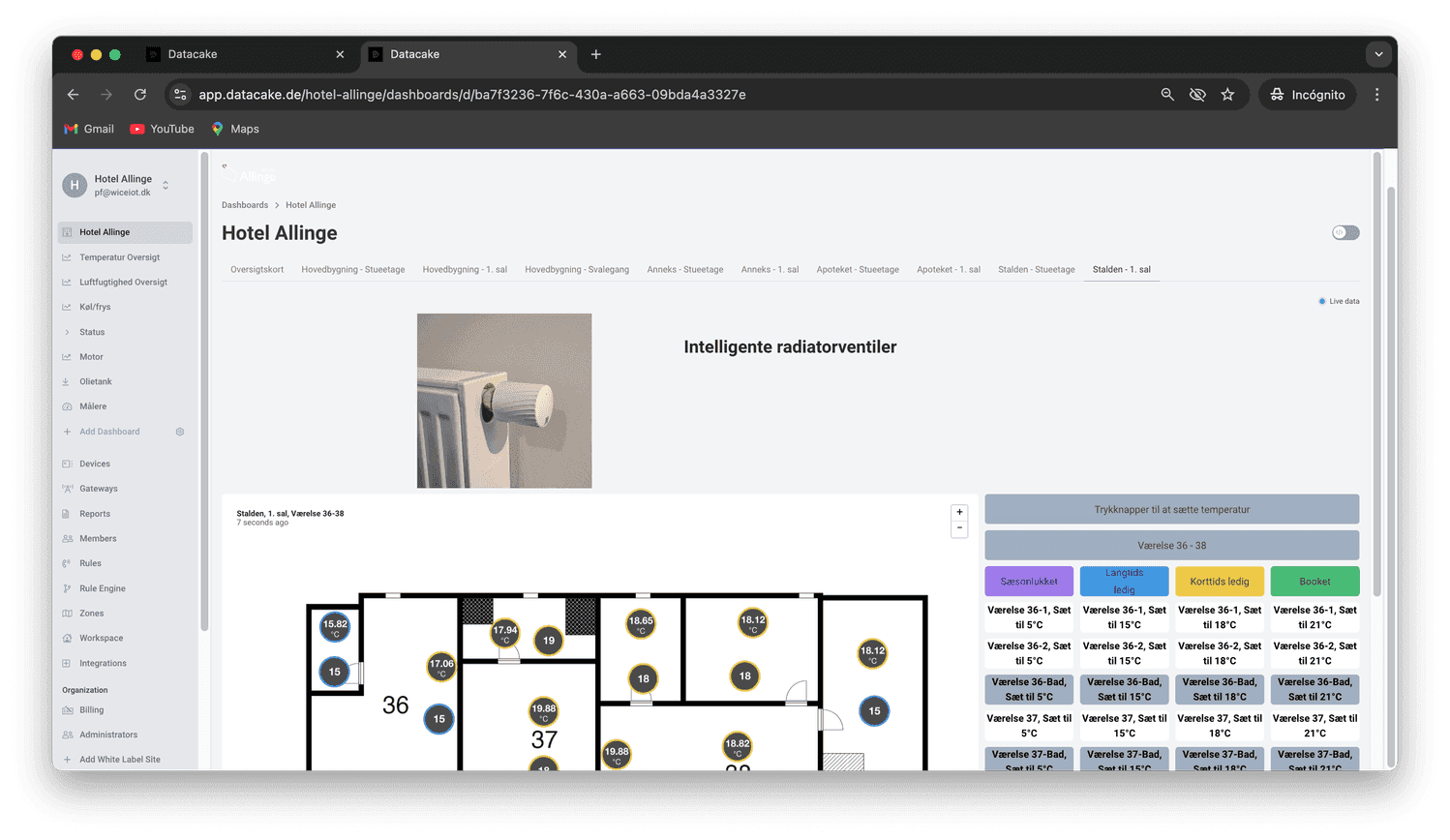Open Billing in the sidebar
The height and width of the screenshot is (840, 1450).
click(92, 710)
